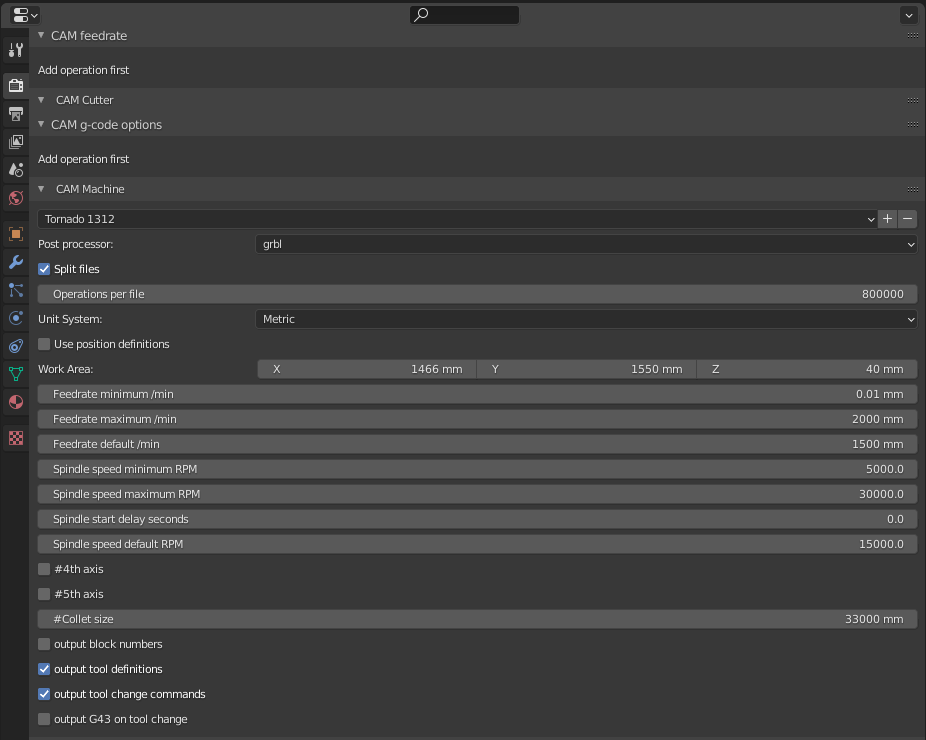Open the editor type menu
This screenshot has height=740, width=926.
pos(25,15)
